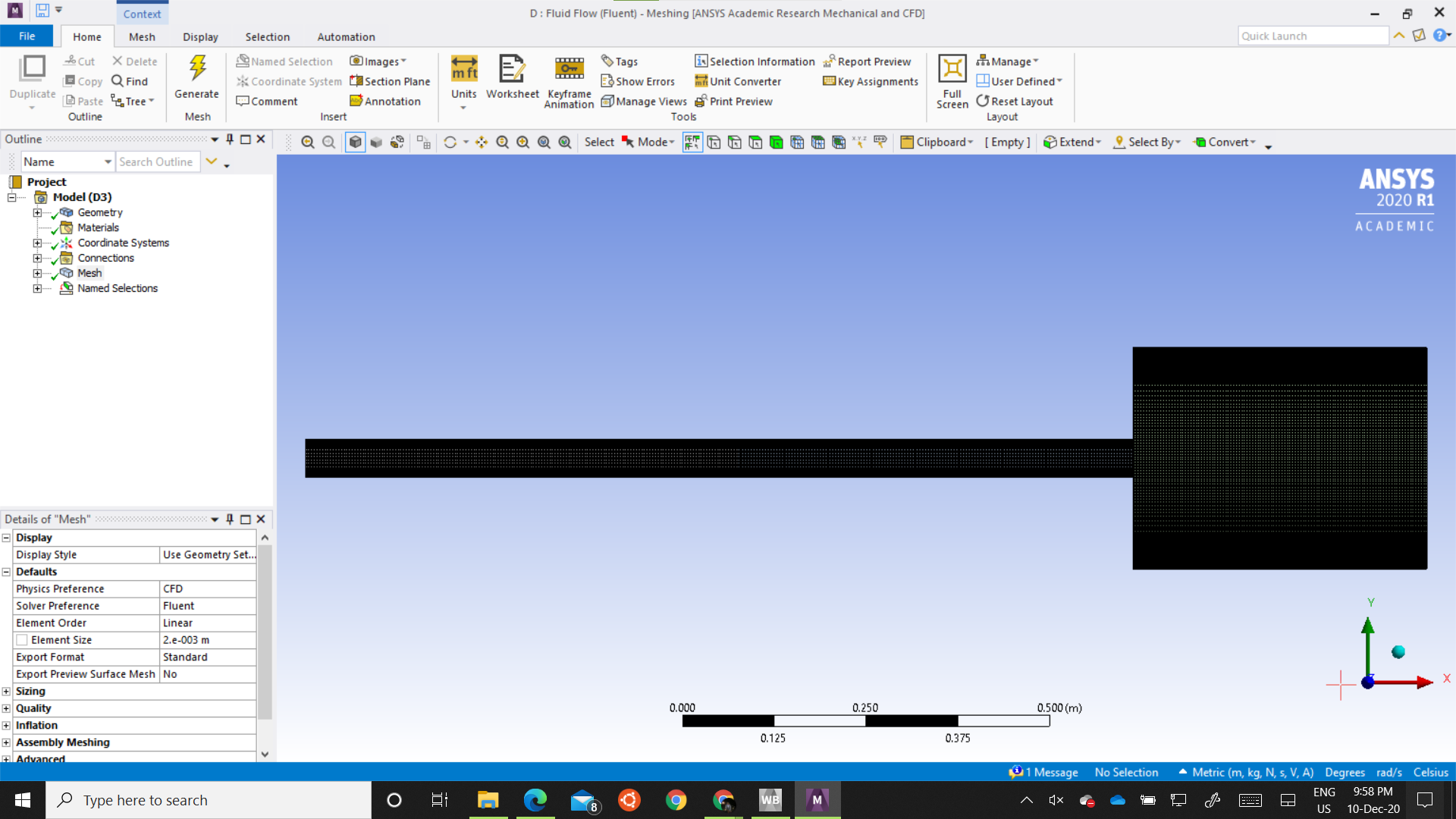Image resolution: width=1456 pixels, height=819 pixels.
Task: Switch to the Display ribbon tab
Action: click(200, 36)
